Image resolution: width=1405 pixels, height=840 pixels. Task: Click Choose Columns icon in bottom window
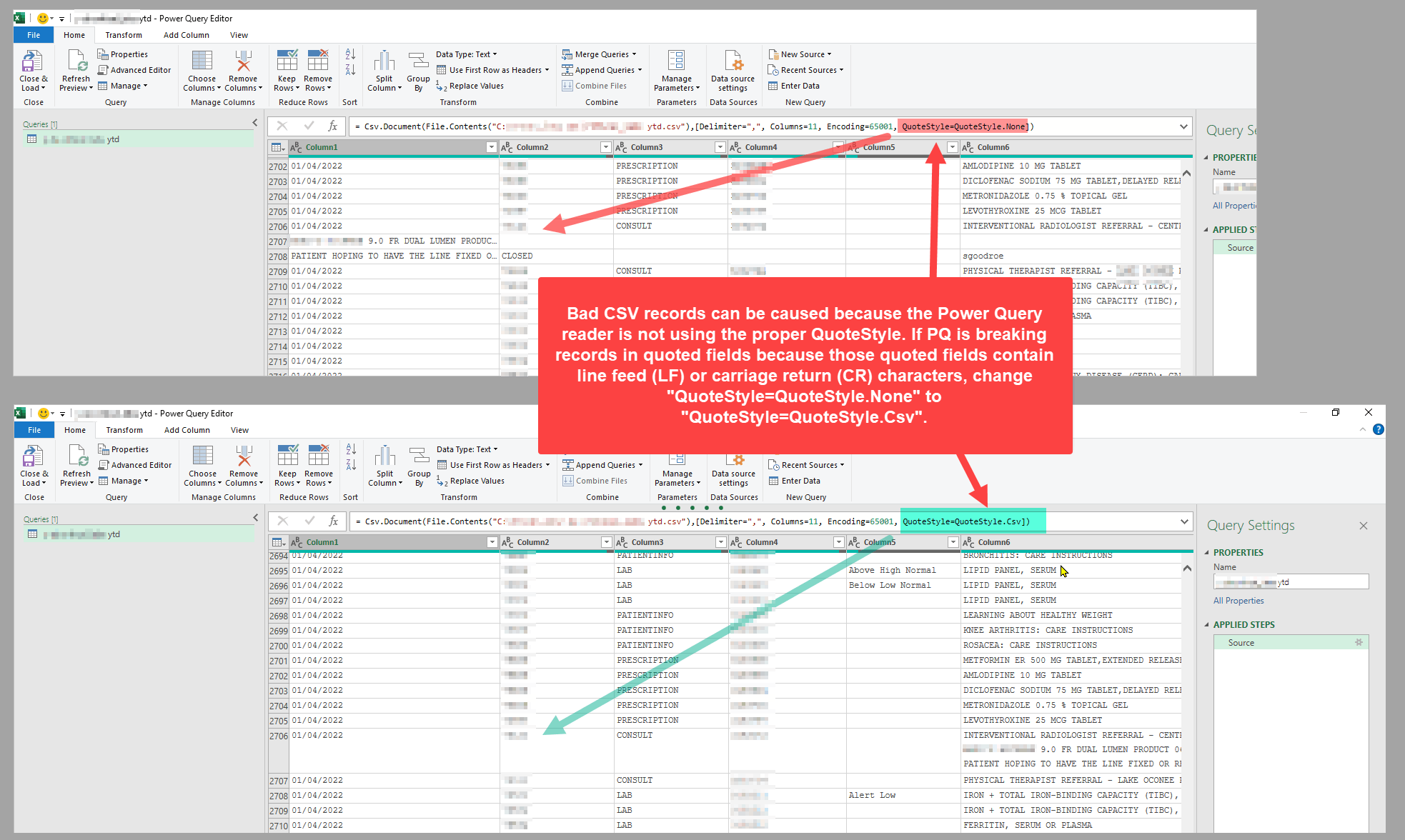click(x=203, y=456)
